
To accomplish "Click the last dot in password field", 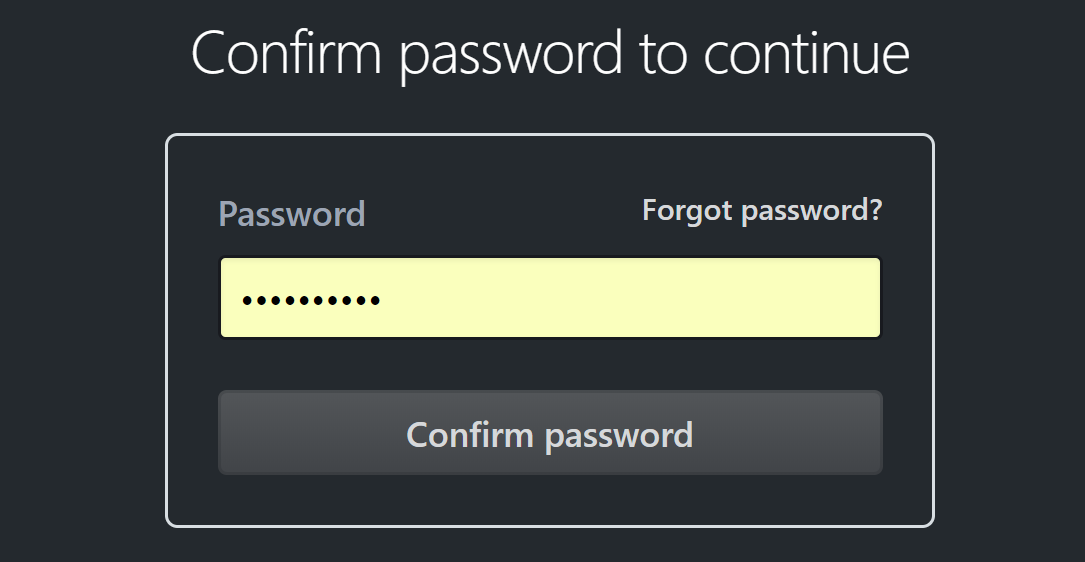I will tap(374, 299).
